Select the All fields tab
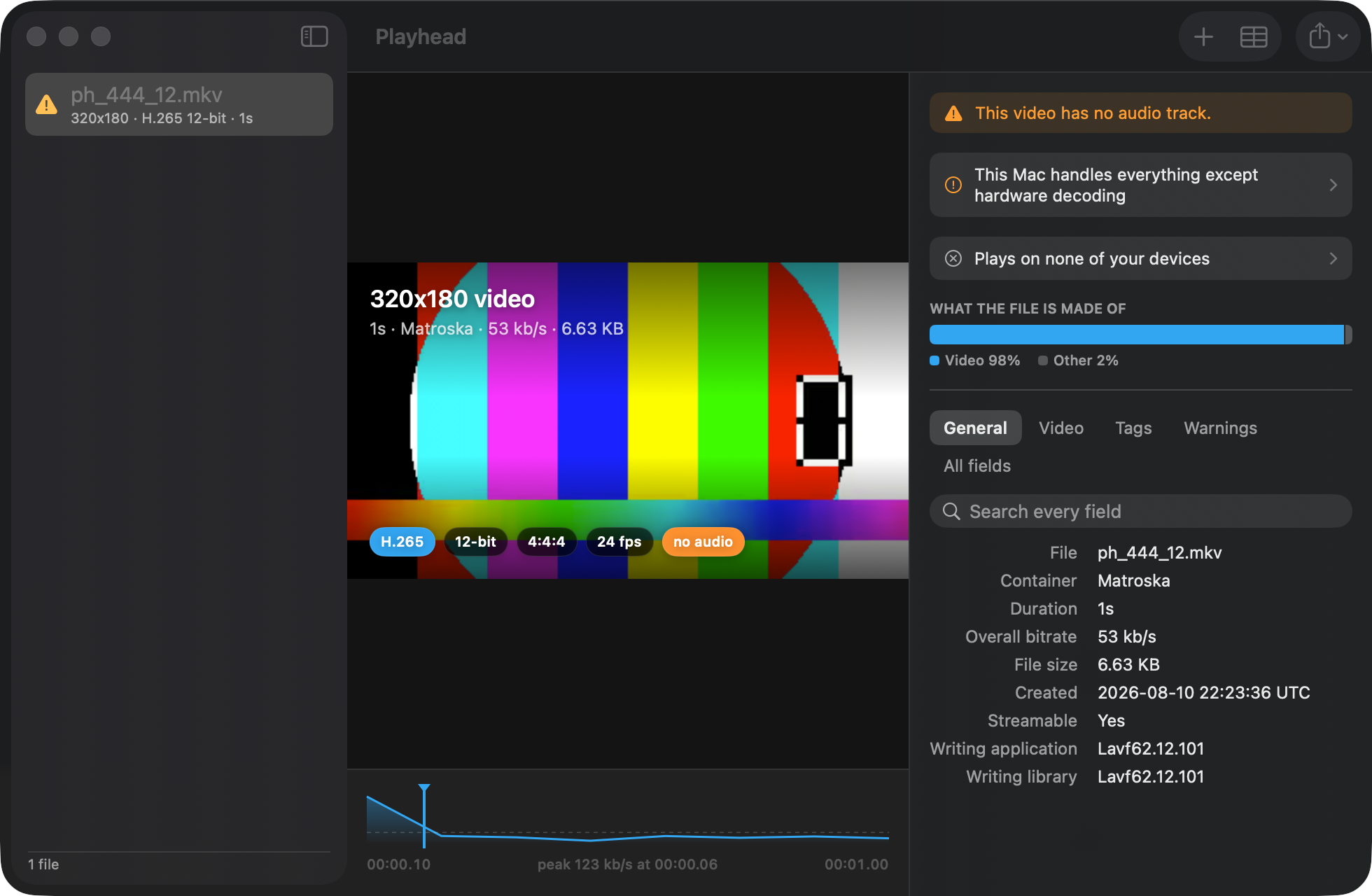This screenshot has width=1372, height=896. coord(976,465)
